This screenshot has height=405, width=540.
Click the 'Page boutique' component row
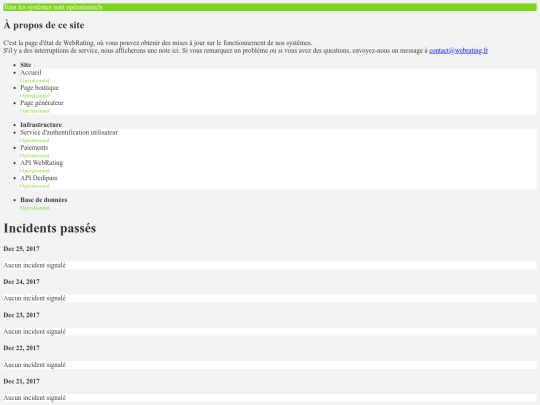(x=278, y=91)
